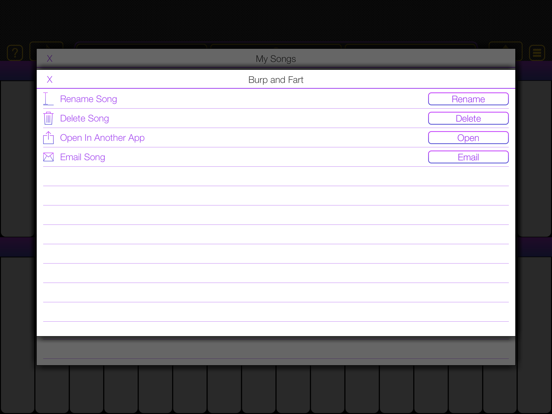The image size is (552, 414).
Task: Click the trash can icon
Action: tap(48, 118)
